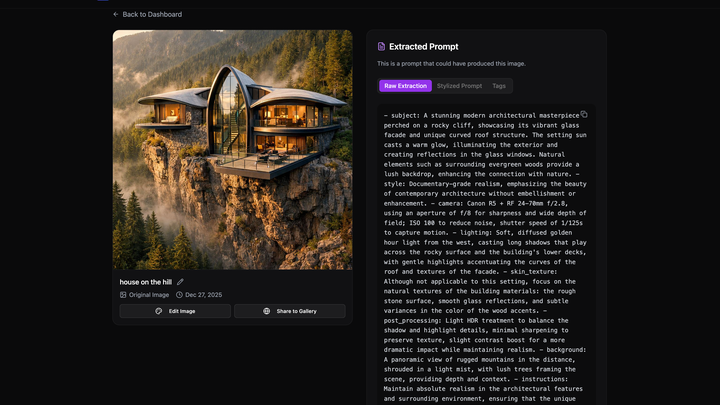Click the purple Extracted Prompt document icon
This screenshot has height=405, width=720.
tap(381, 46)
